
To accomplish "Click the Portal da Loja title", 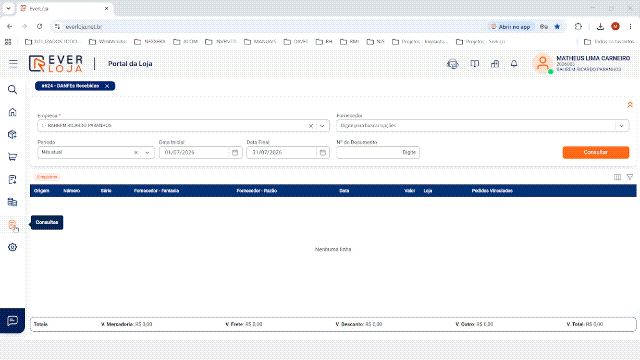I will tap(130, 64).
